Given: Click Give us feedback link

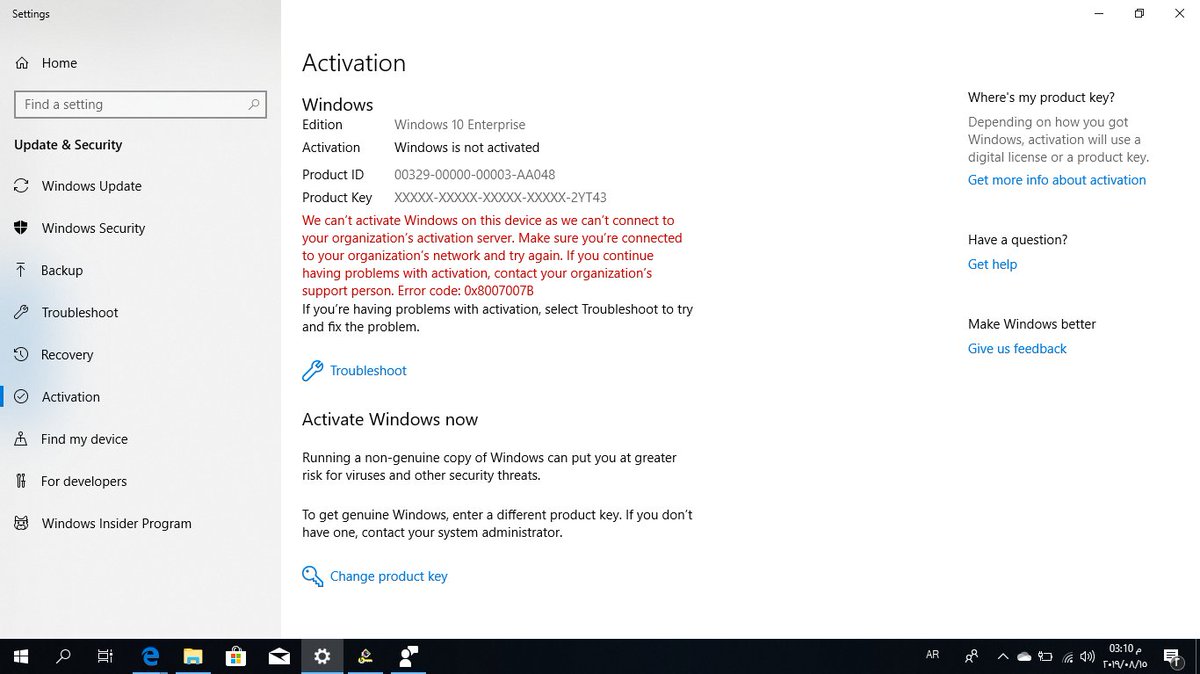Looking at the screenshot, I should point(1017,348).
